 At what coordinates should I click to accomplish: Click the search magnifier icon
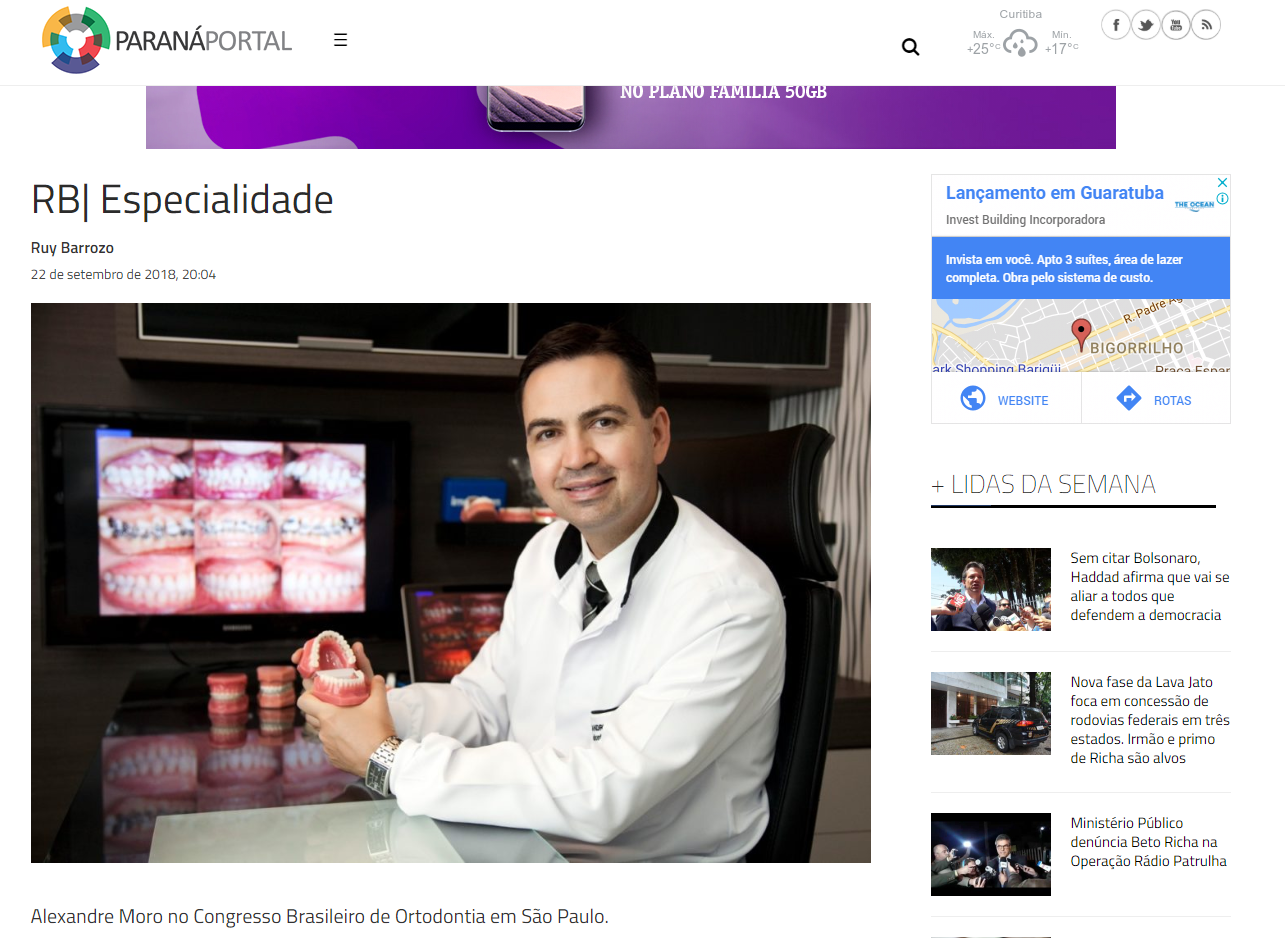pos(910,47)
